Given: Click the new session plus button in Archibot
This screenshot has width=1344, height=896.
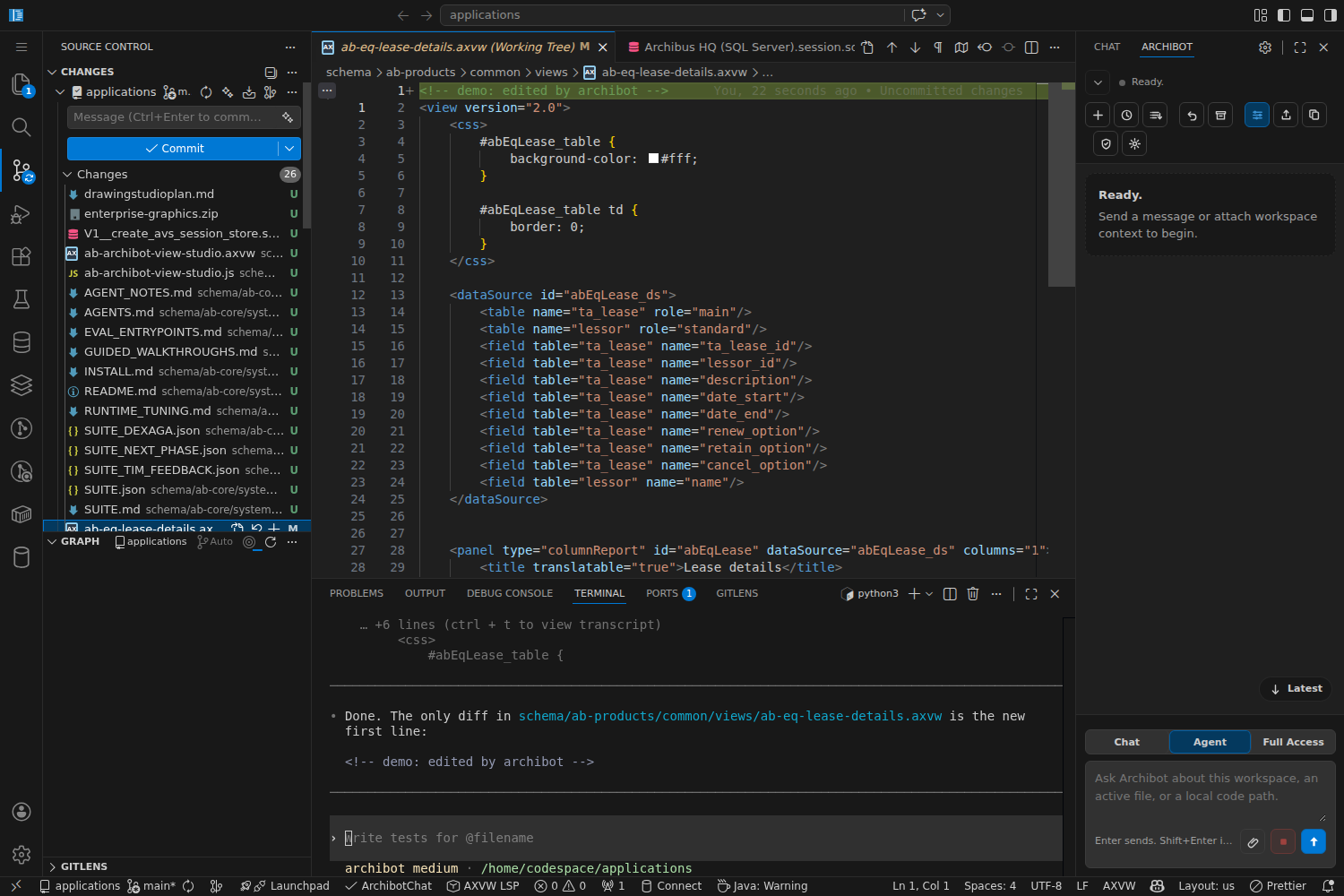Looking at the screenshot, I should click(1098, 115).
